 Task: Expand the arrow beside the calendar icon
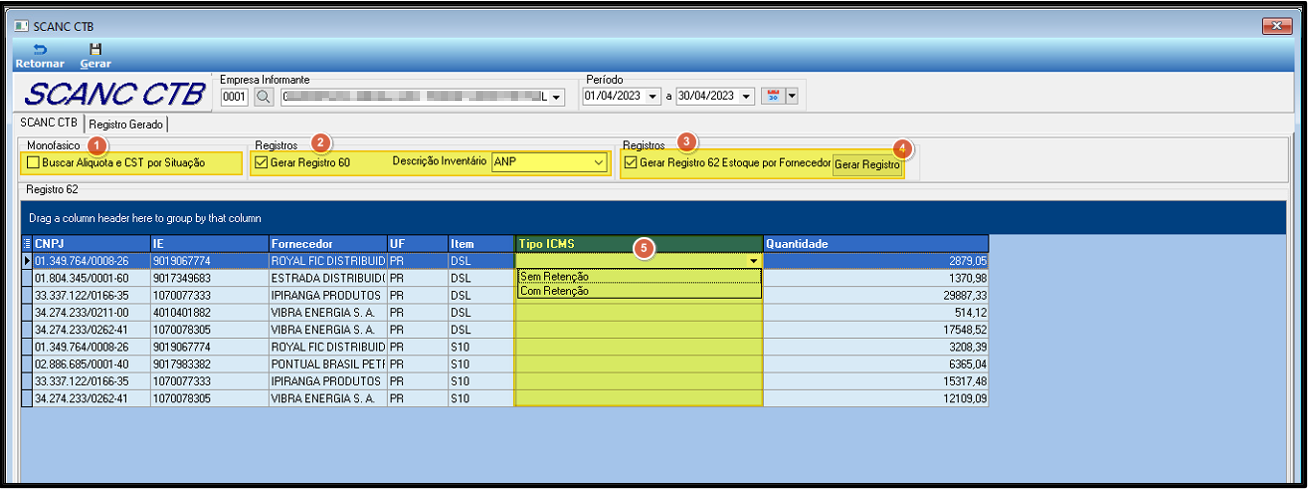pos(792,96)
